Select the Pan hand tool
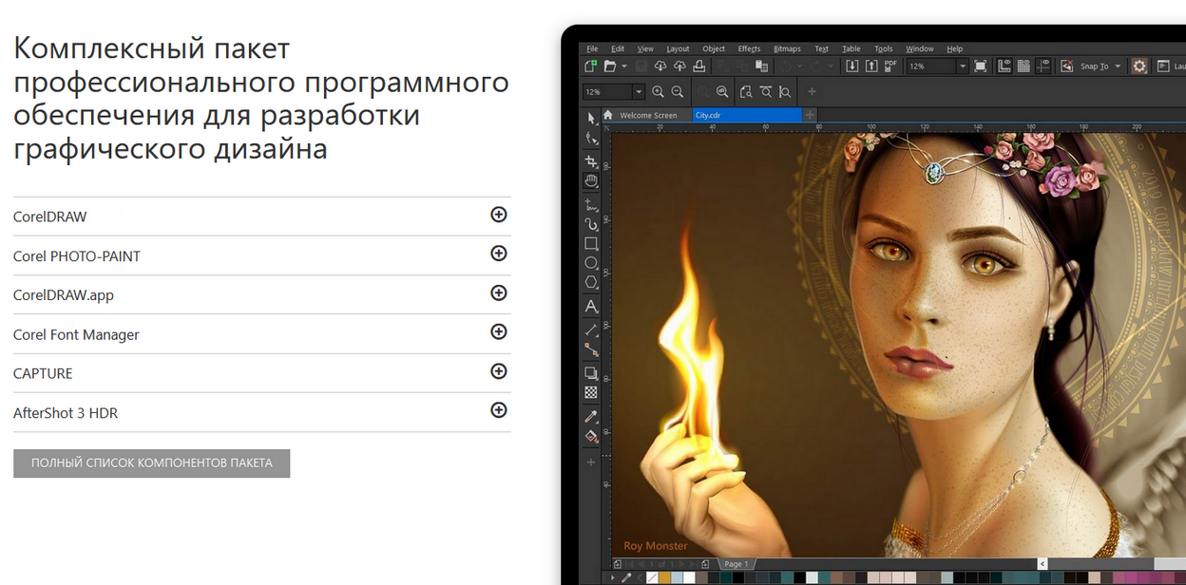1186x585 pixels. [591, 181]
